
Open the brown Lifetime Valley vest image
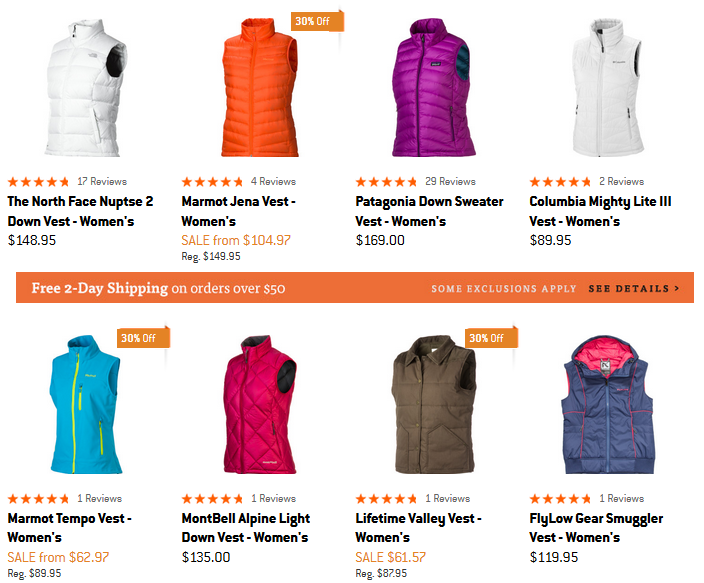coord(433,404)
